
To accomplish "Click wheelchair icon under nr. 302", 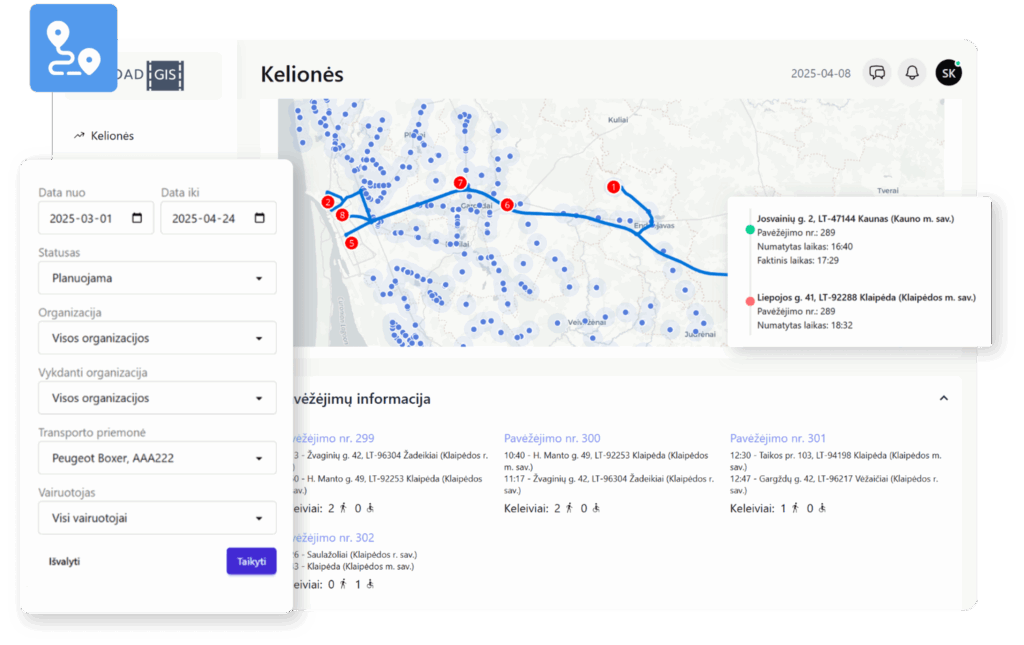I will click(x=370, y=584).
